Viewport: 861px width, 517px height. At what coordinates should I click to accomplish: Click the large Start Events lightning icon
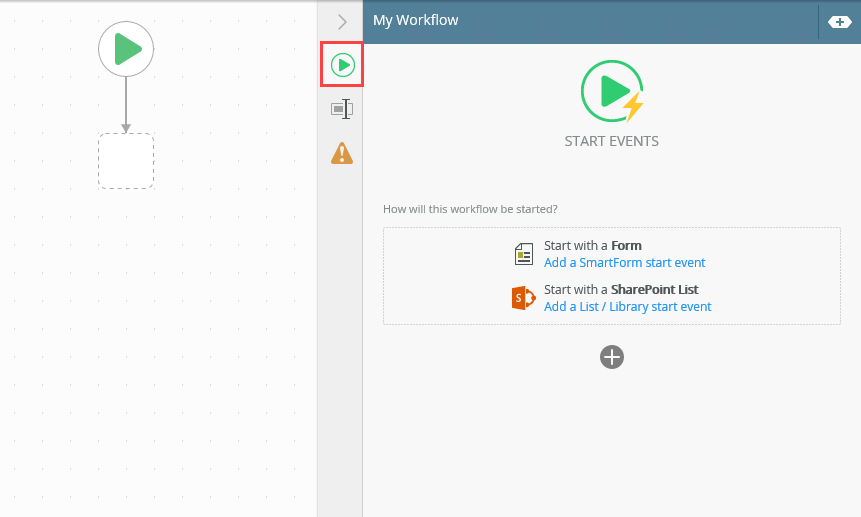(x=612, y=91)
